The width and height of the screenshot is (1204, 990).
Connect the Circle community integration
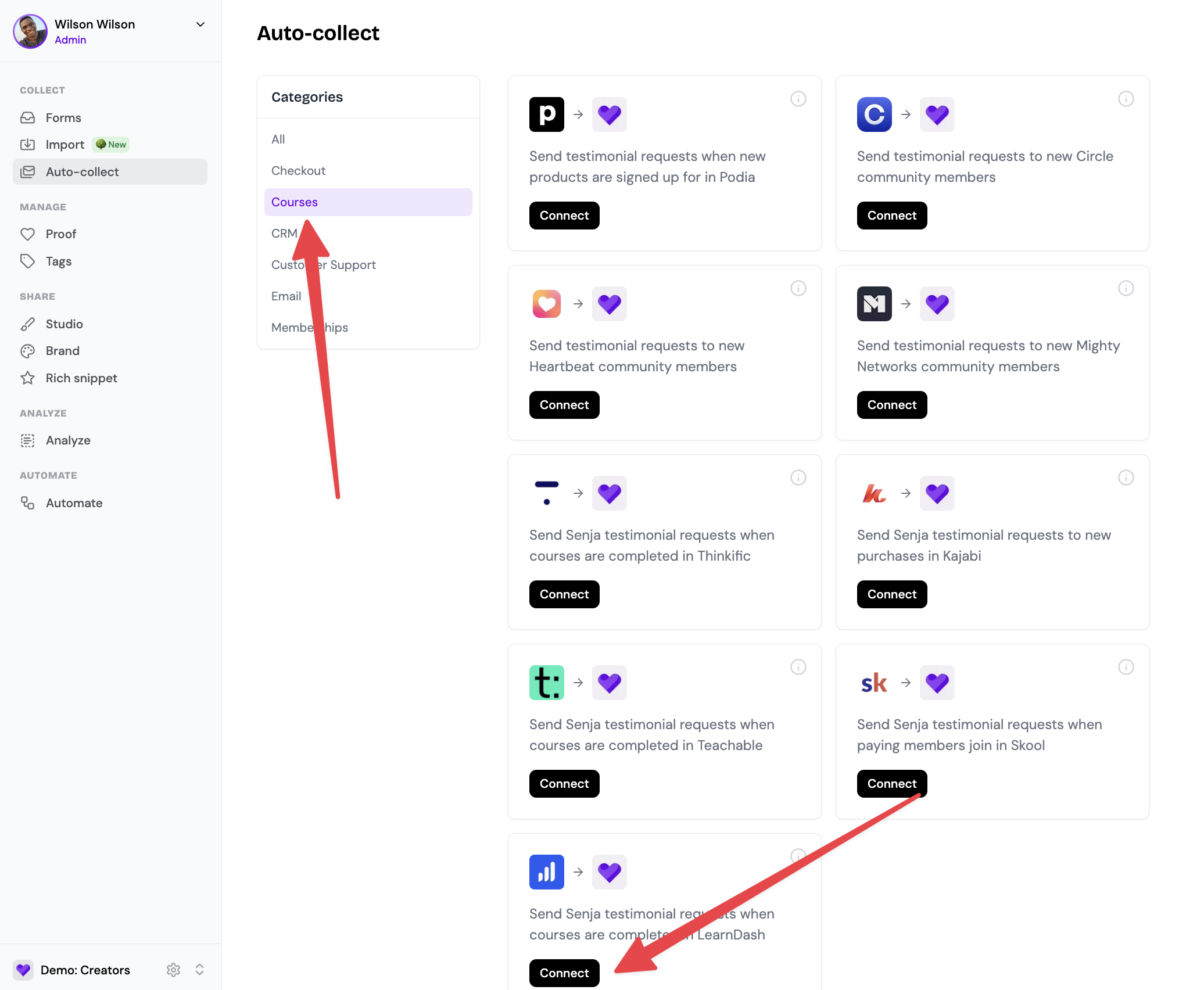pyautogui.click(x=892, y=216)
